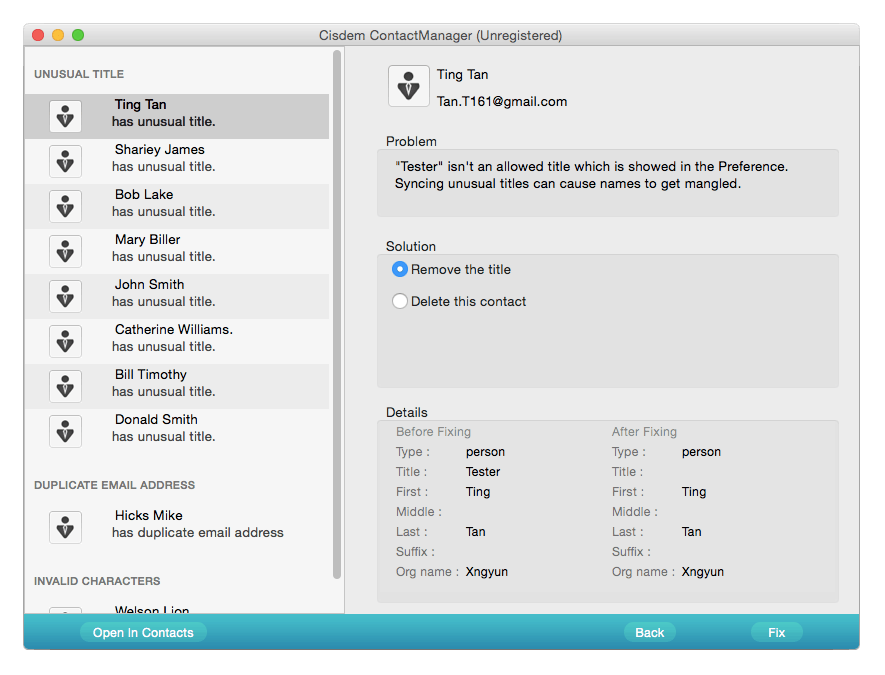Click the Before Fixing column heading
This screenshot has height=675, width=885.
tap(433, 432)
